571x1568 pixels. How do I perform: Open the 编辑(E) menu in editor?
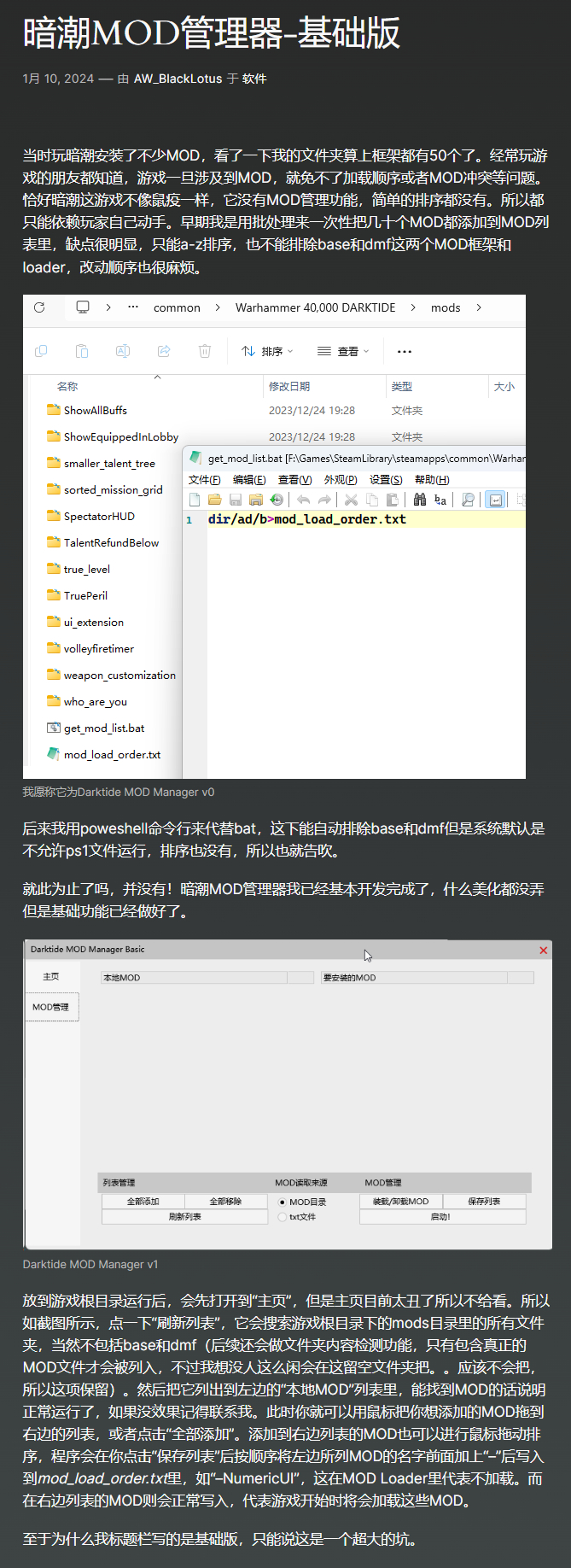point(249,480)
